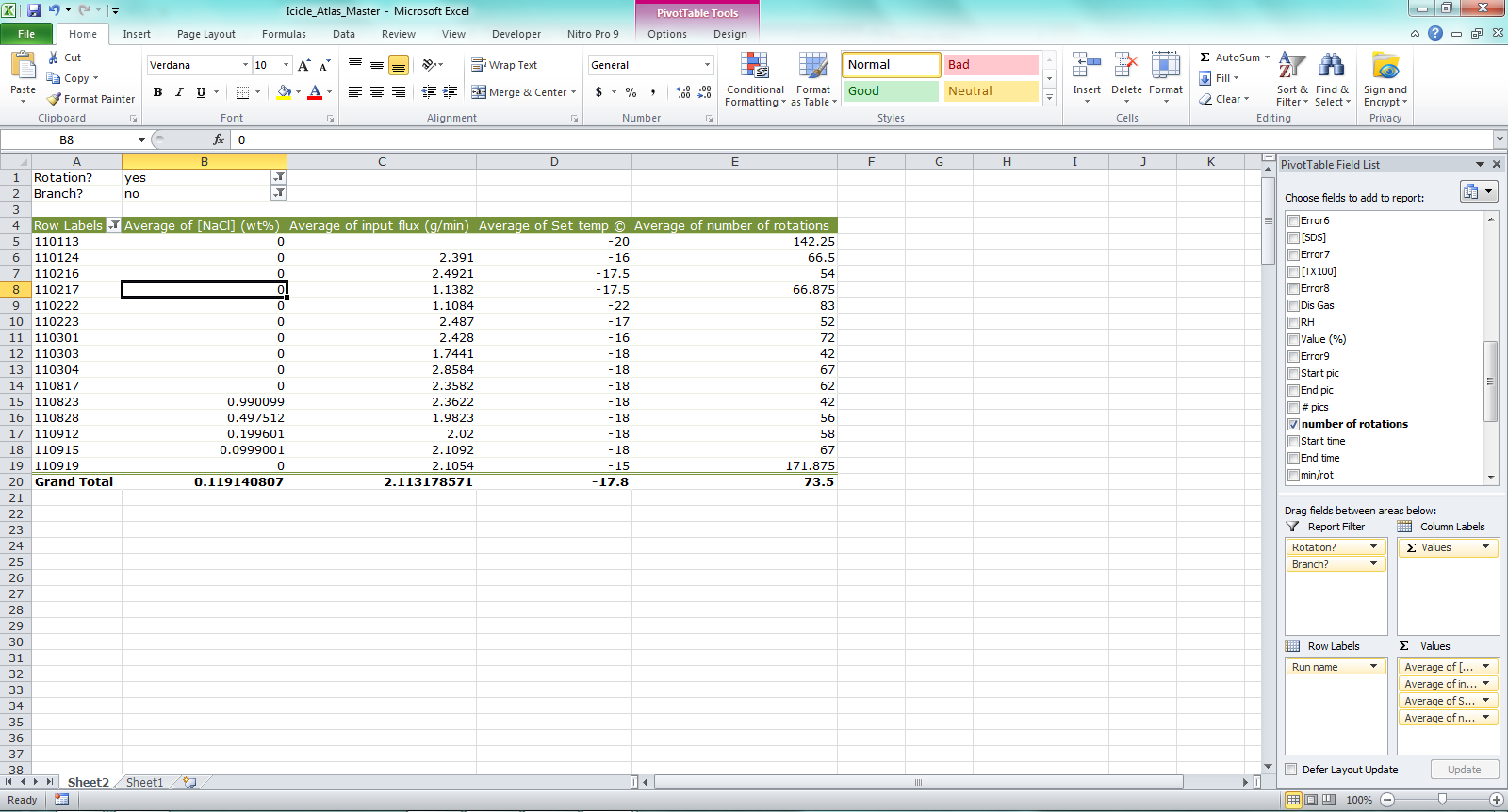Apply the Neutral cell style
1508x812 pixels.
point(991,91)
